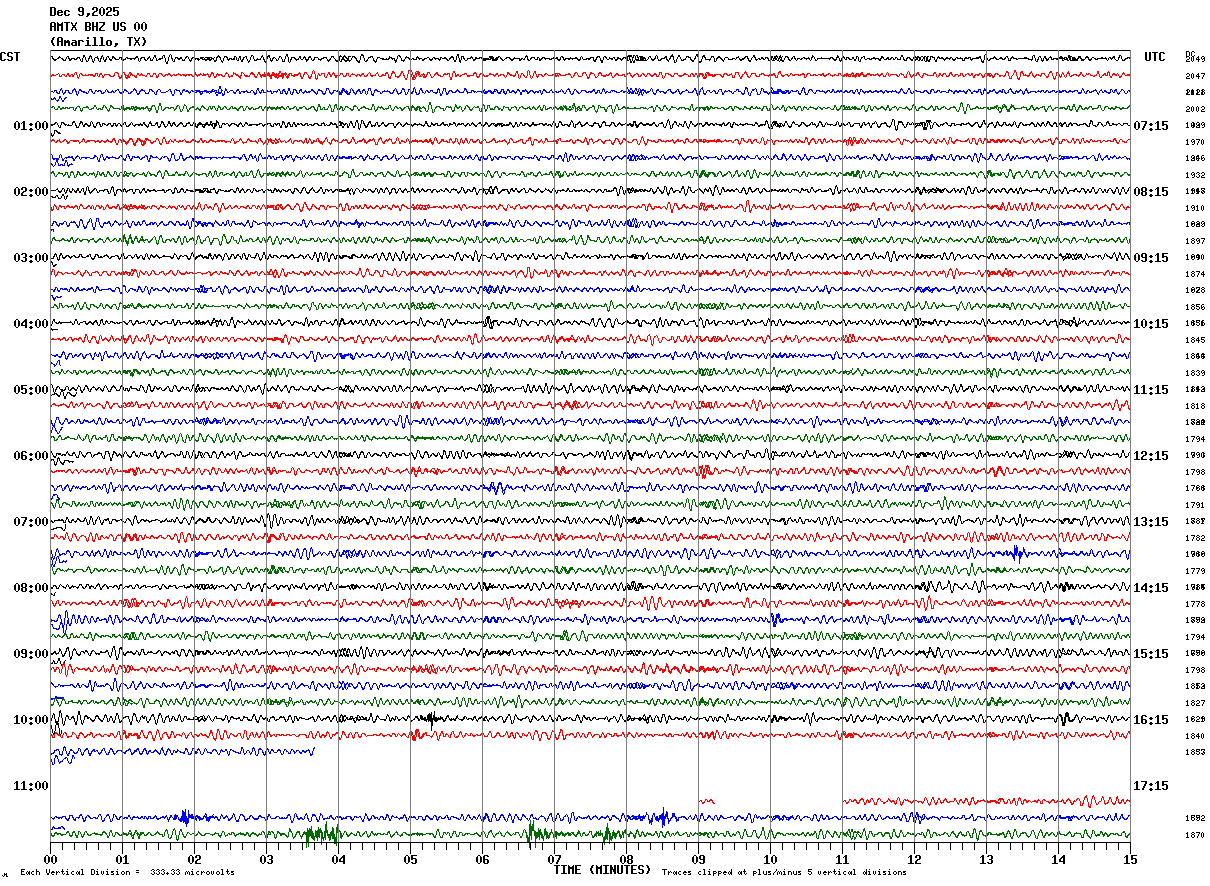Click the 'Each Vertical Division = 333.33 microvolts' note

click(128, 873)
